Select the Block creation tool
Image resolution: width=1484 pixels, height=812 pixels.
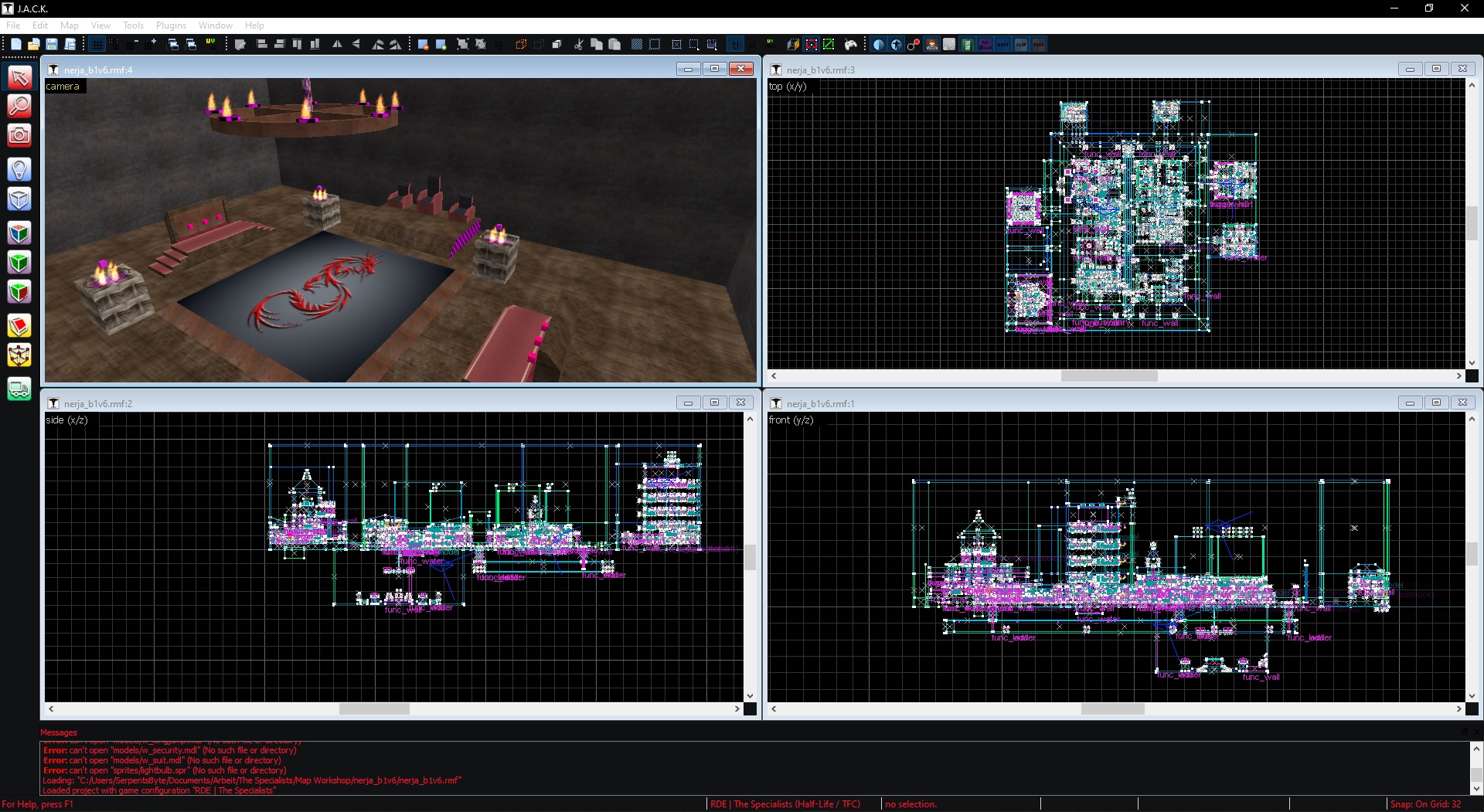pos(19,199)
